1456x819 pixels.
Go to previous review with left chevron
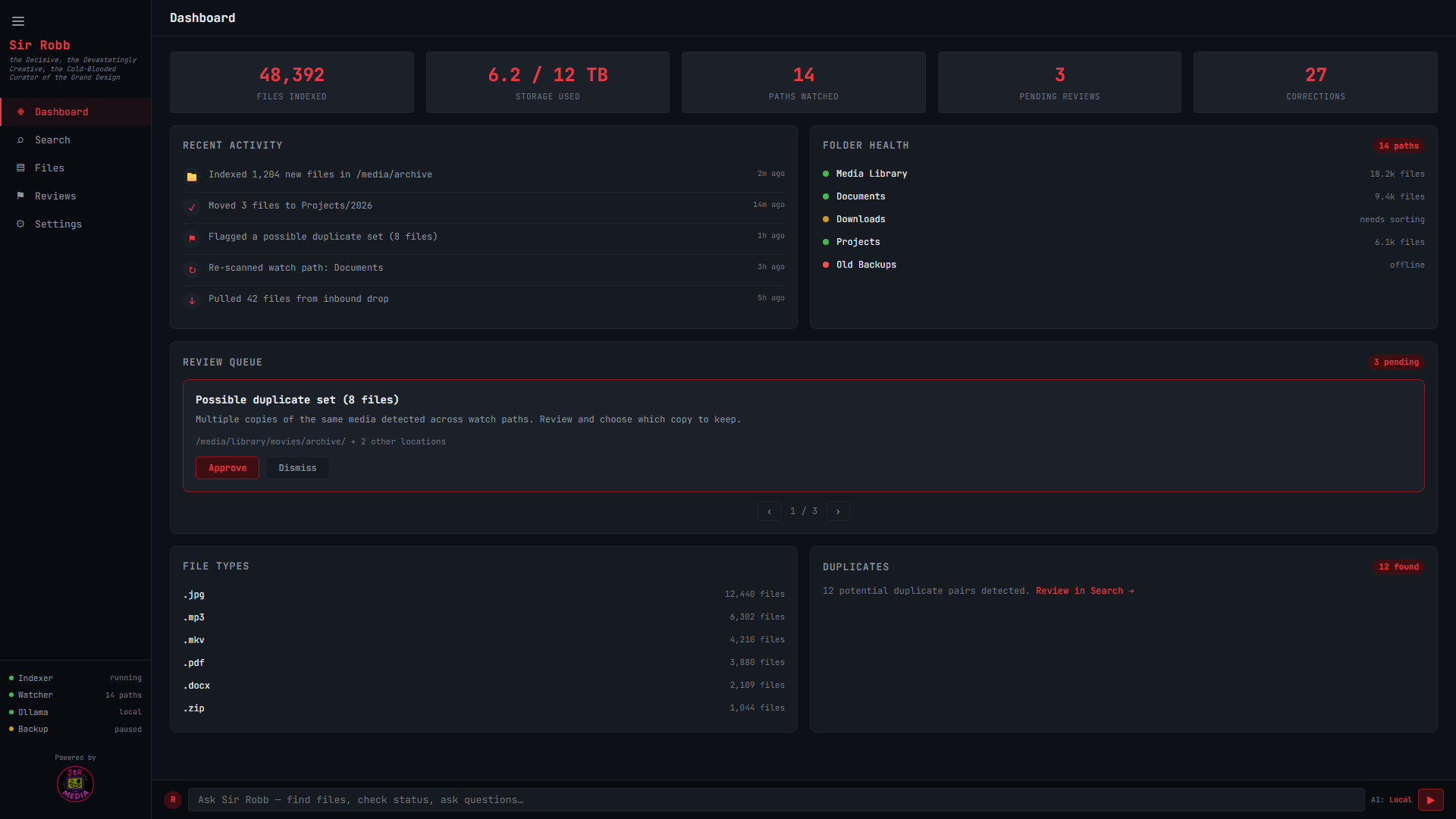tap(769, 511)
